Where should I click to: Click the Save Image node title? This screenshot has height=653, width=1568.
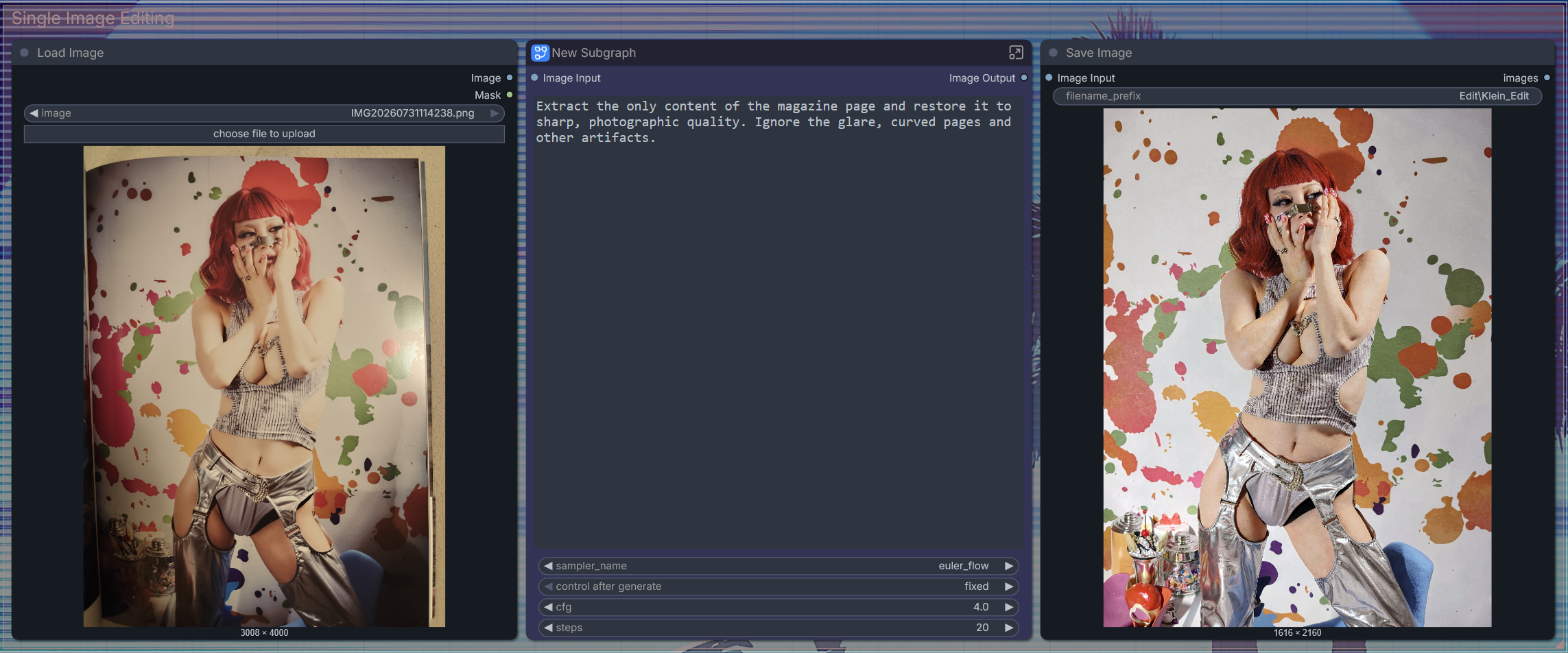point(1099,53)
